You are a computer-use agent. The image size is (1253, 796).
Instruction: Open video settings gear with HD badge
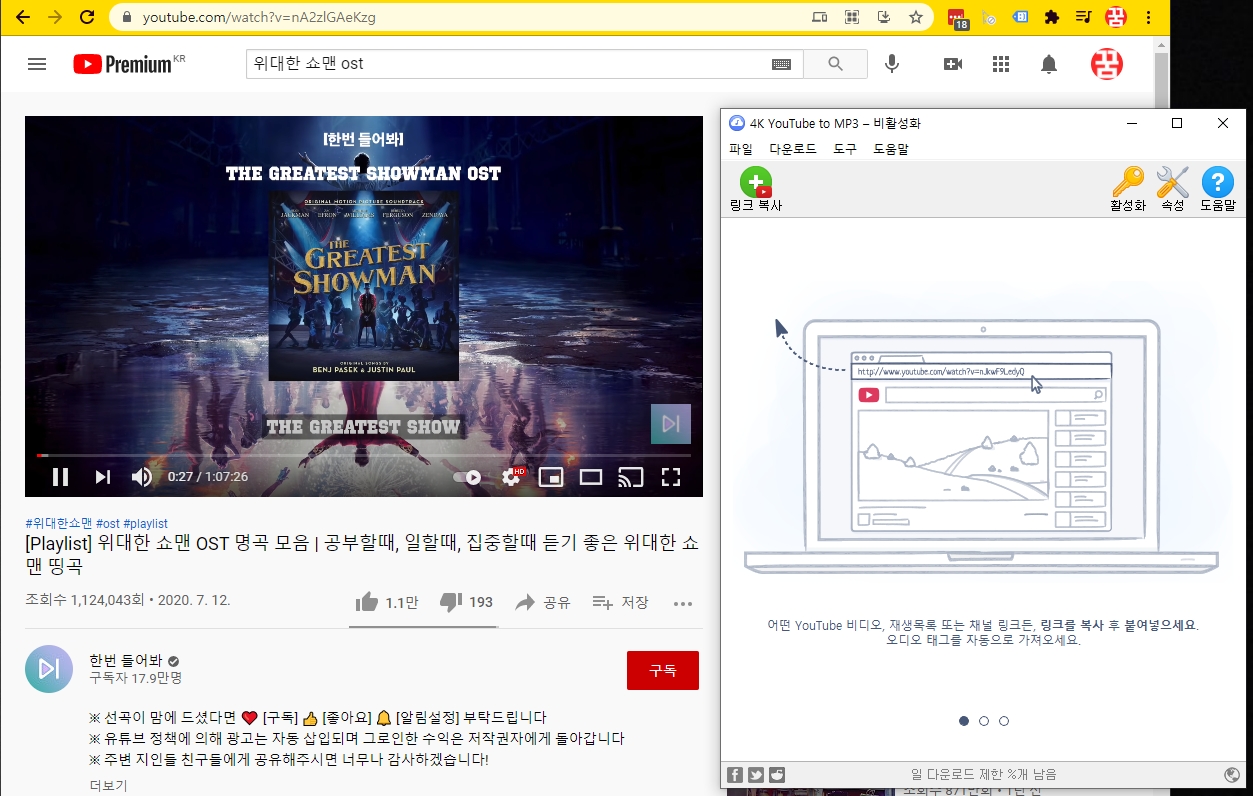point(512,477)
